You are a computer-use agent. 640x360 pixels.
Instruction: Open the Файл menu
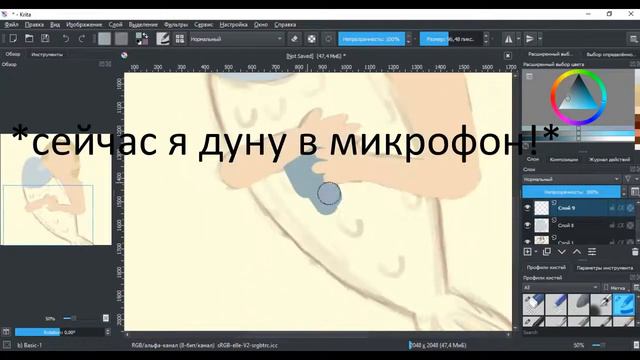pyautogui.click(x=11, y=24)
